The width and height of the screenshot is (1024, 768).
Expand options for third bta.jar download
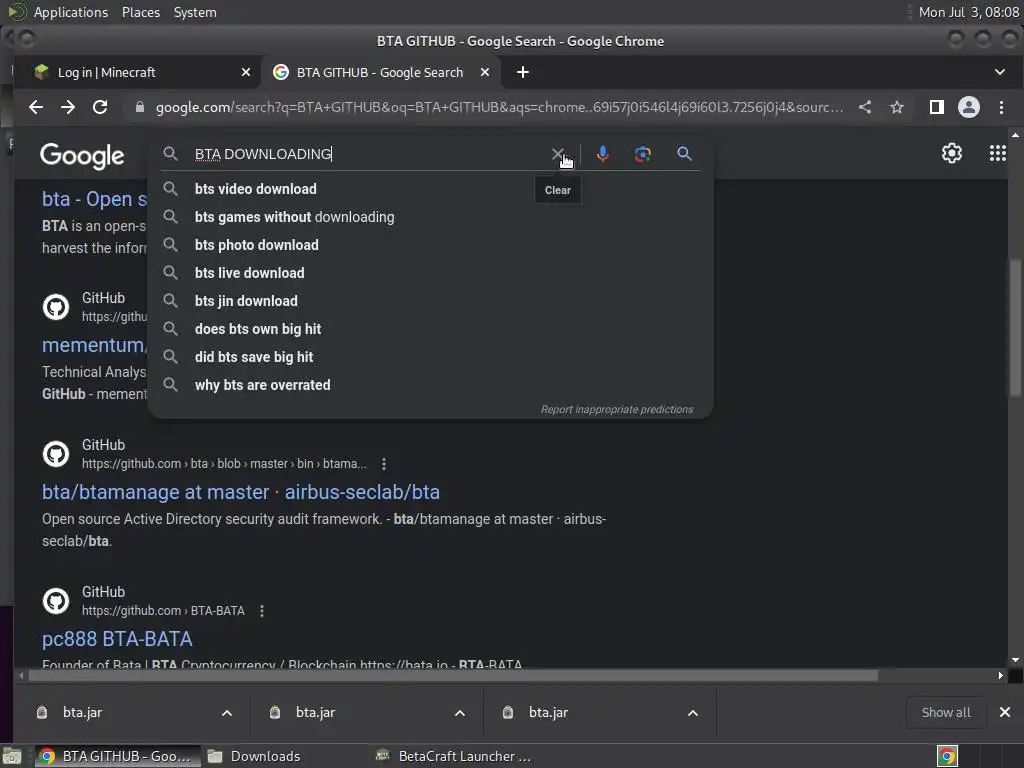tap(693, 712)
